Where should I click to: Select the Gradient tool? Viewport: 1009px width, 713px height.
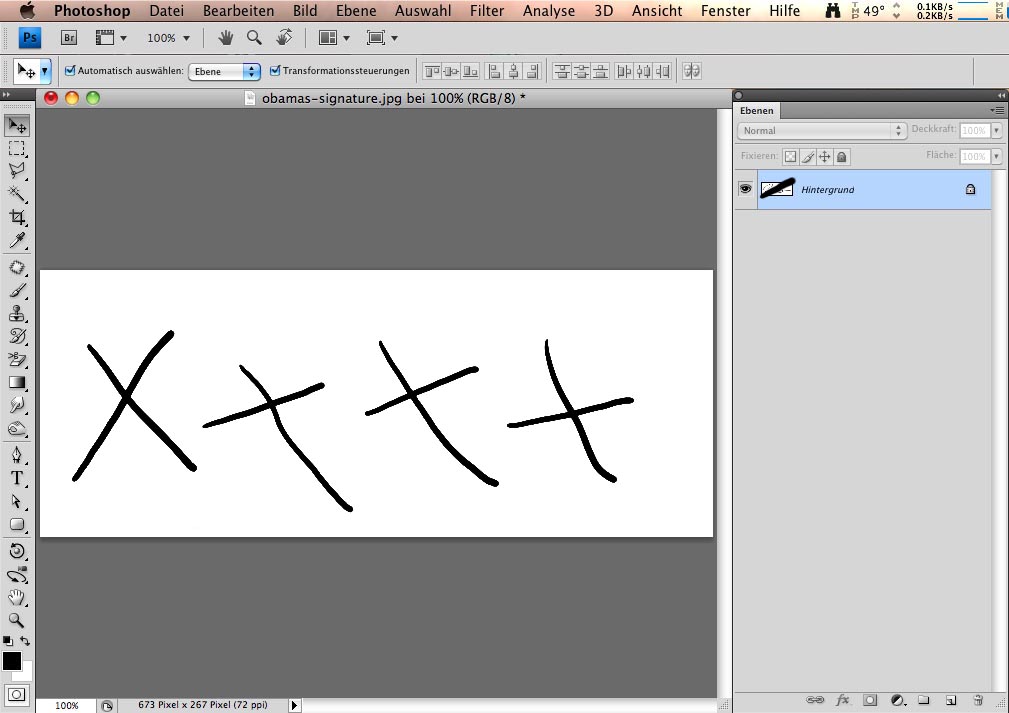coord(17,382)
